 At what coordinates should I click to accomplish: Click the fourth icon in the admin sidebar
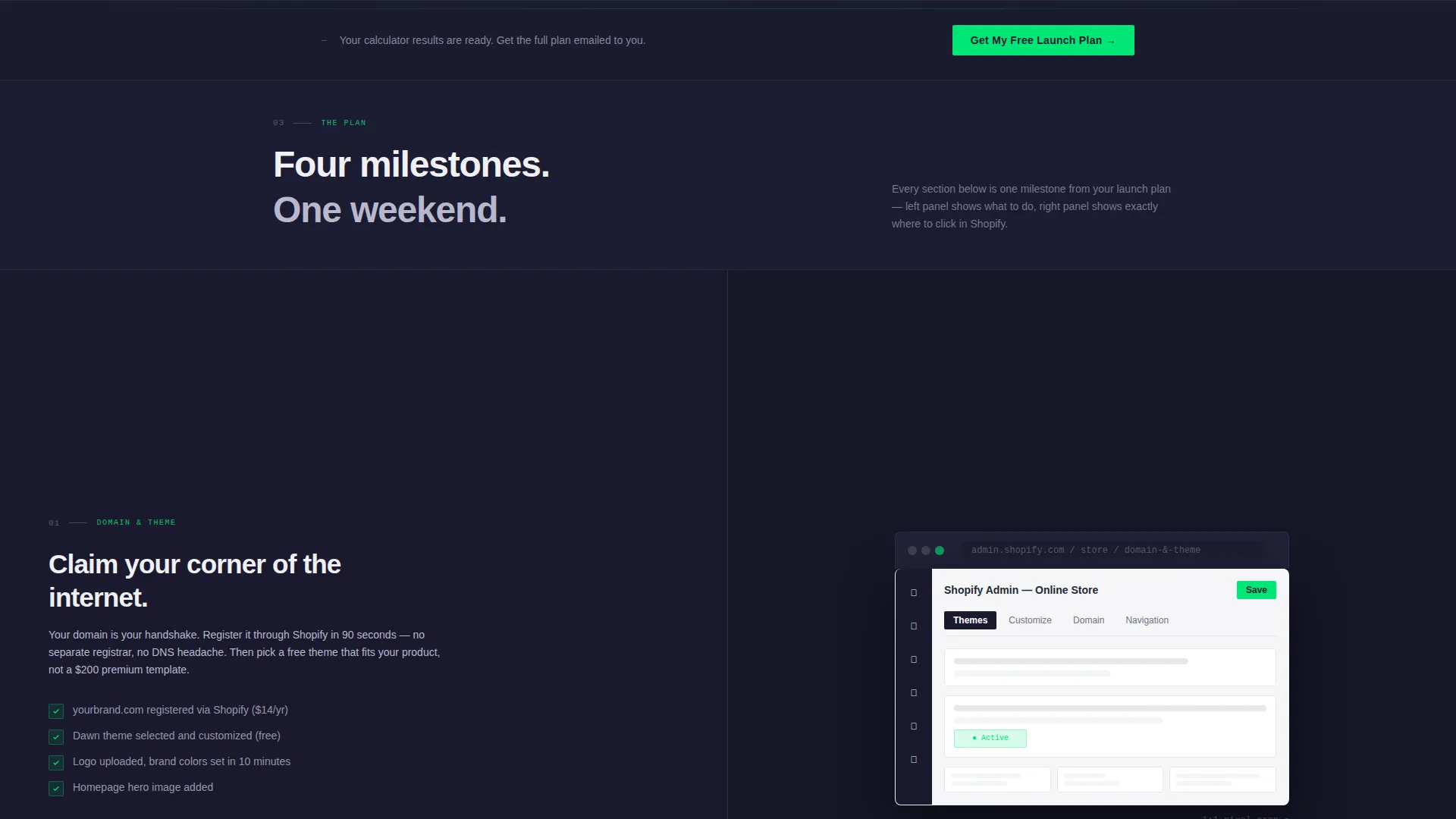tap(914, 693)
